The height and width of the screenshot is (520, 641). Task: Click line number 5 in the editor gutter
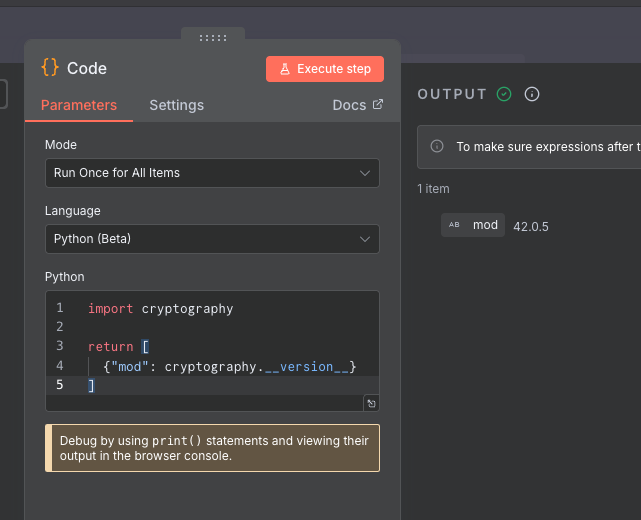[60, 385]
